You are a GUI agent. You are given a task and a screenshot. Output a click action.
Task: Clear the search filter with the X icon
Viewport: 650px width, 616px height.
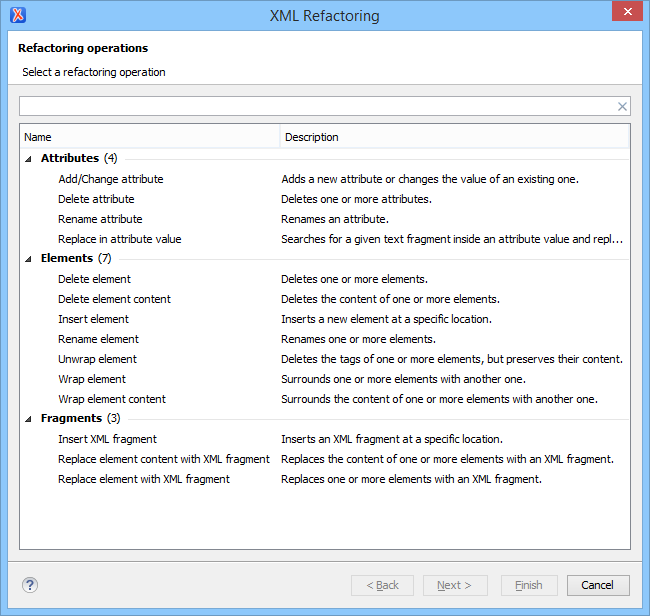tap(622, 107)
